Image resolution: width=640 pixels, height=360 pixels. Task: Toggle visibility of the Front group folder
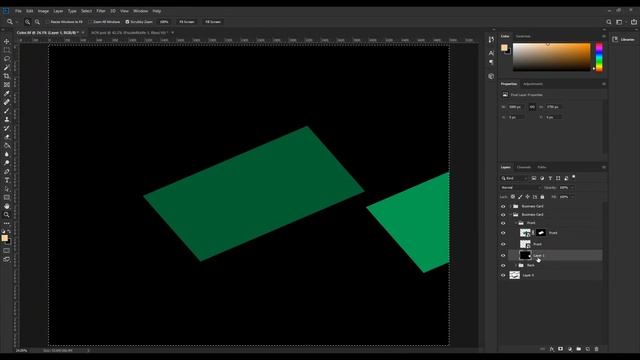[503, 223]
